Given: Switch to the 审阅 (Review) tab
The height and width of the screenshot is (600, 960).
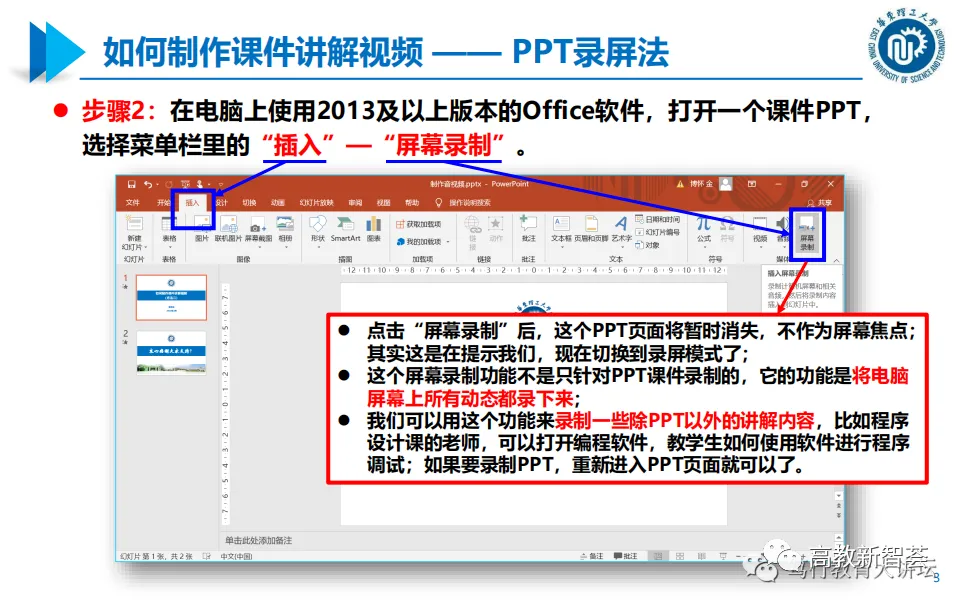Looking at the screenshot, I should point(355,203).
